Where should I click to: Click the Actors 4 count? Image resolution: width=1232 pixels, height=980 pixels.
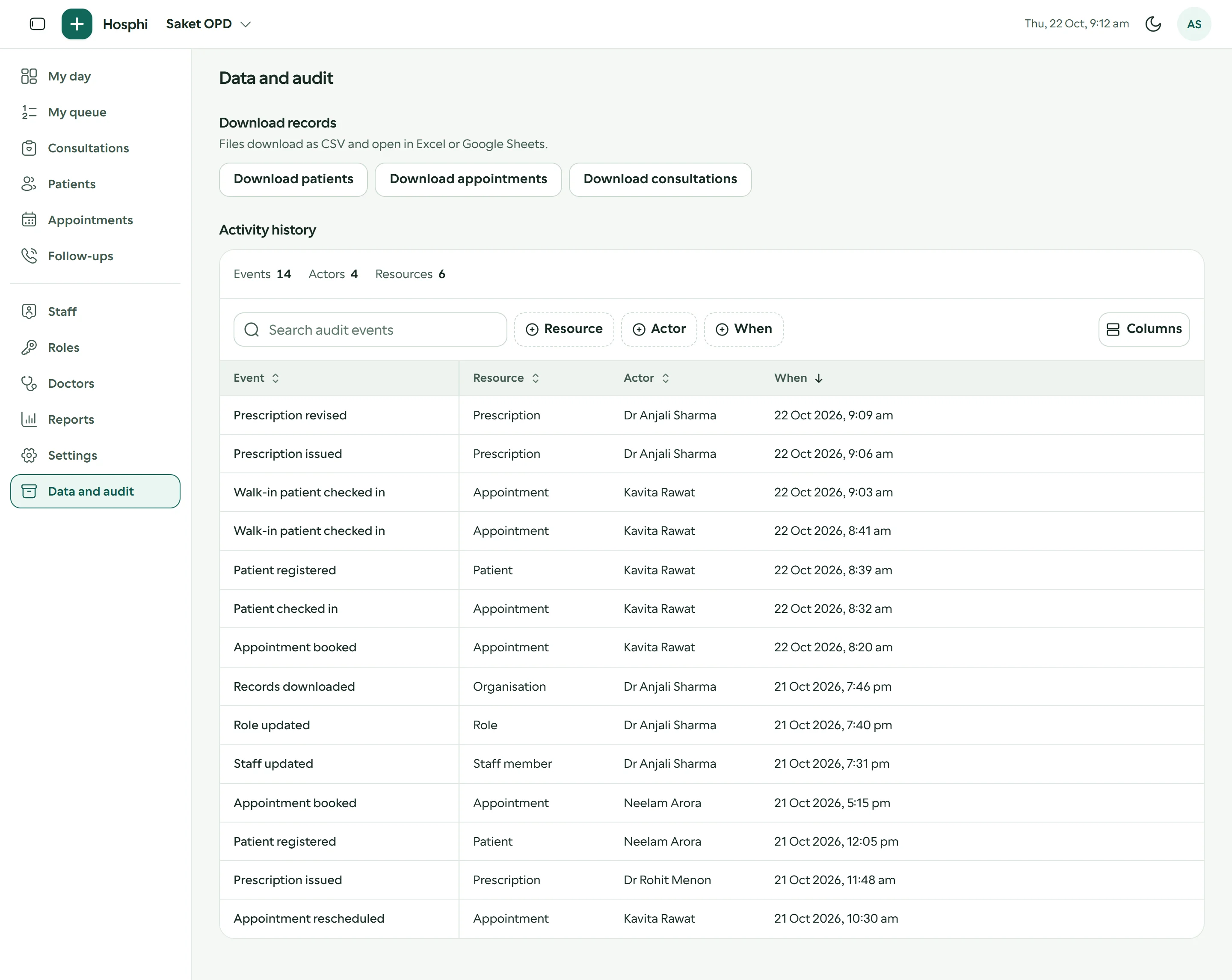click(x=333, y=274)
